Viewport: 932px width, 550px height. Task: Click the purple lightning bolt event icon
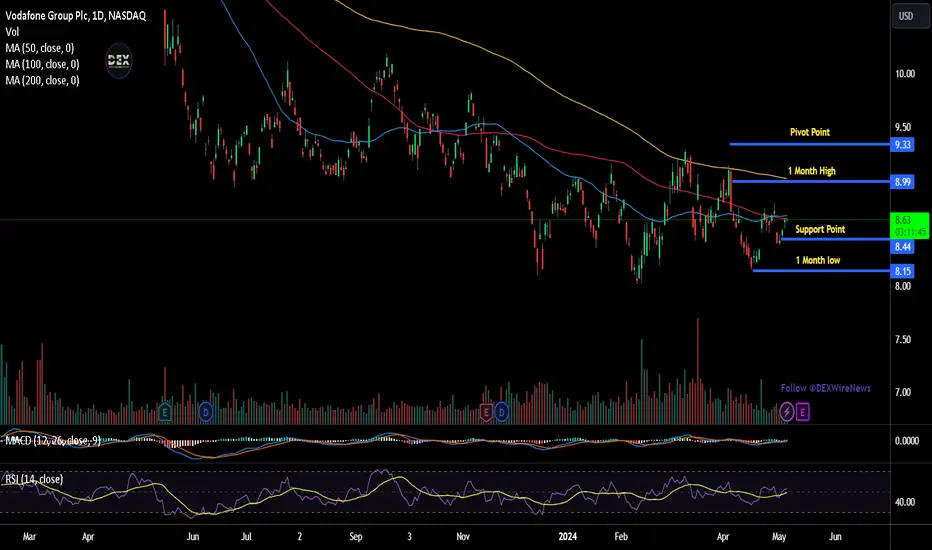[786, 411]
